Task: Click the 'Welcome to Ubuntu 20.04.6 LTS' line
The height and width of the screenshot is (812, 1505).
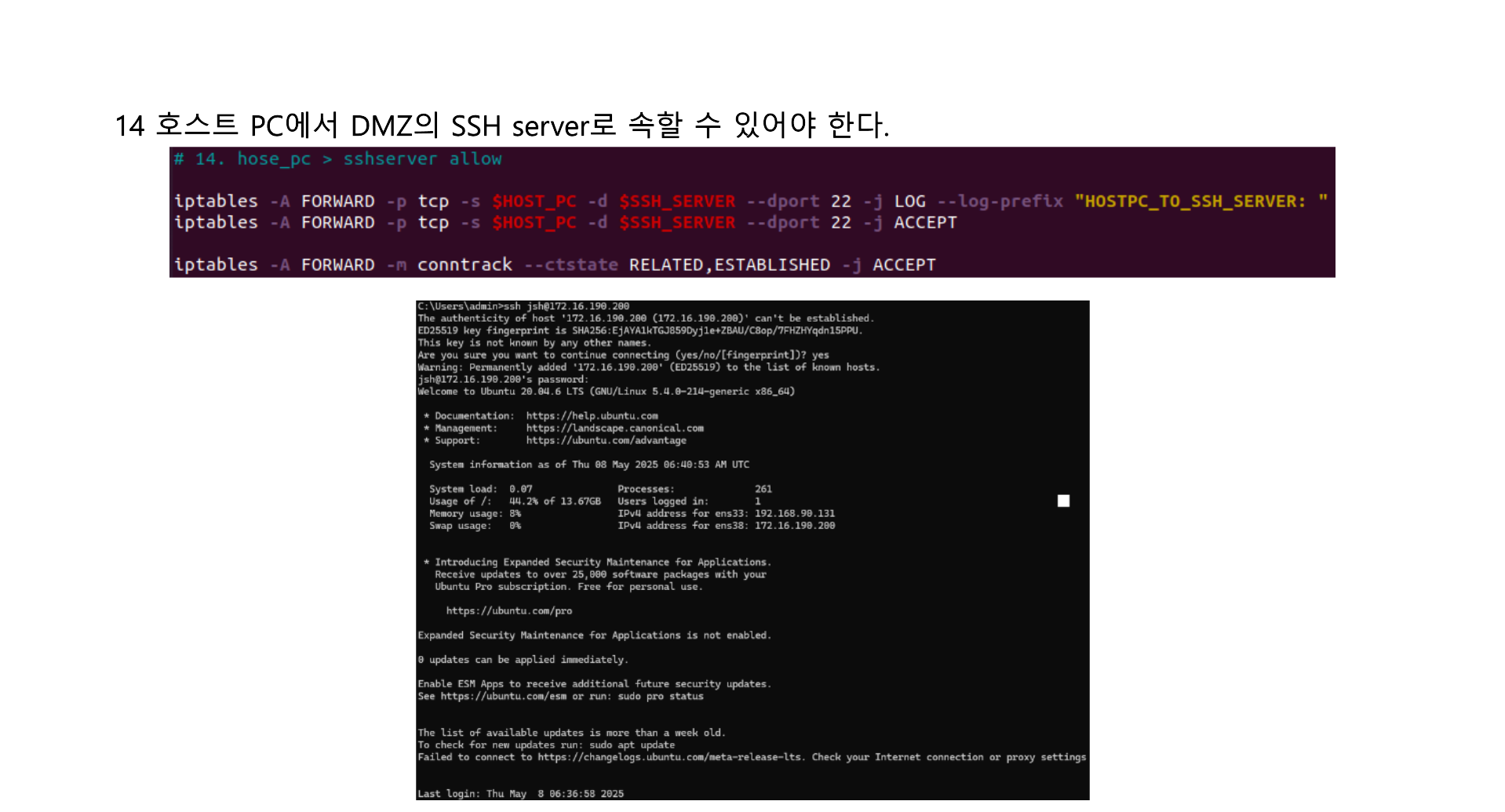Action: 606,391
